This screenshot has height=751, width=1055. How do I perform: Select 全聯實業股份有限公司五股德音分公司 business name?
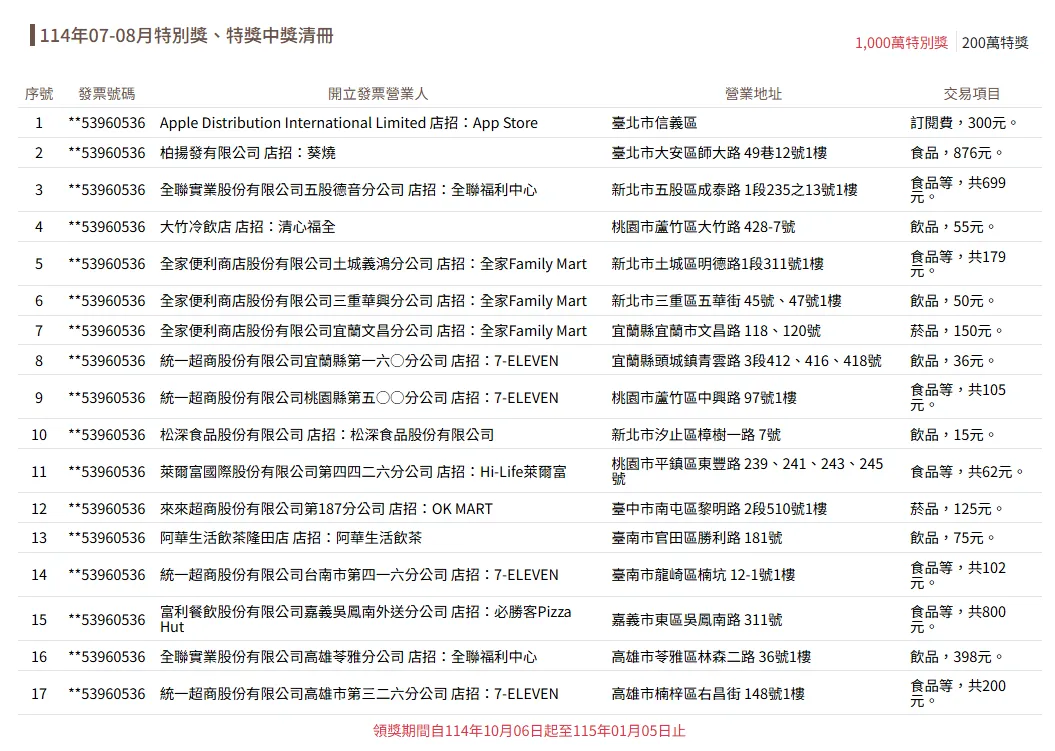pos(348,190)
